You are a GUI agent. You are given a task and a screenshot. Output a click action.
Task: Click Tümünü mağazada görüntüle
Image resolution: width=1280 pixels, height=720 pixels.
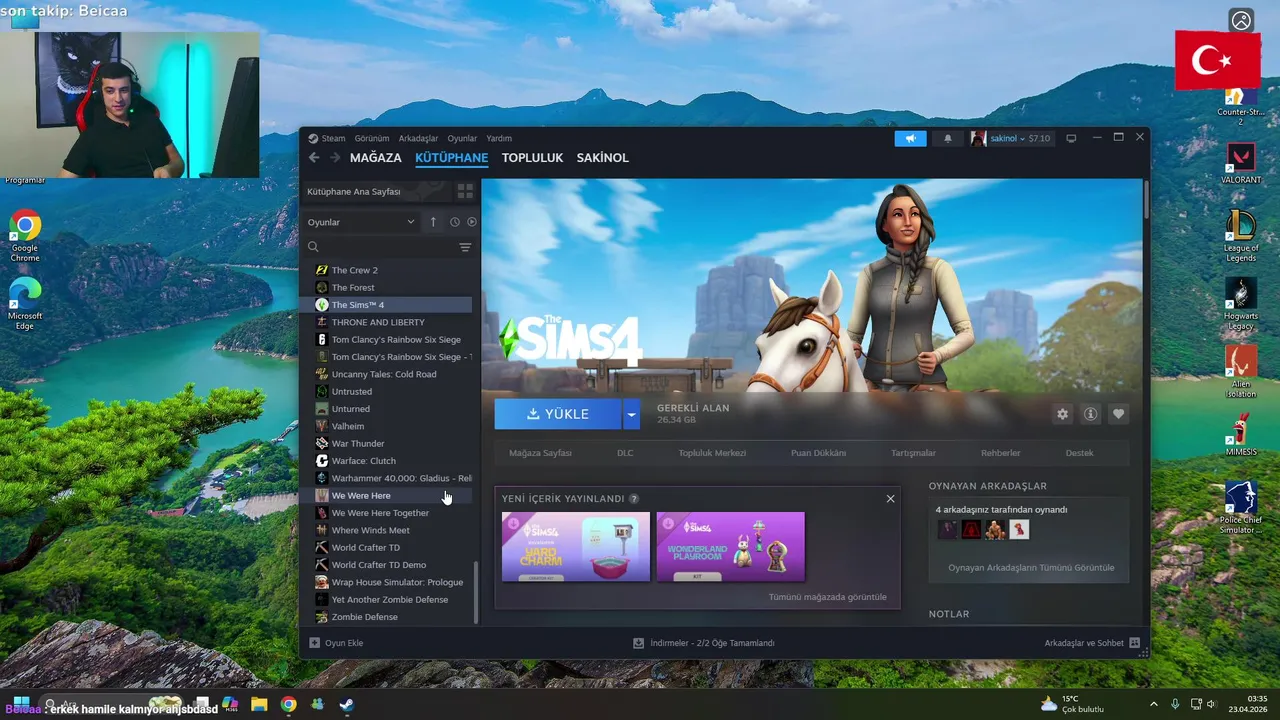pos(827,597)
